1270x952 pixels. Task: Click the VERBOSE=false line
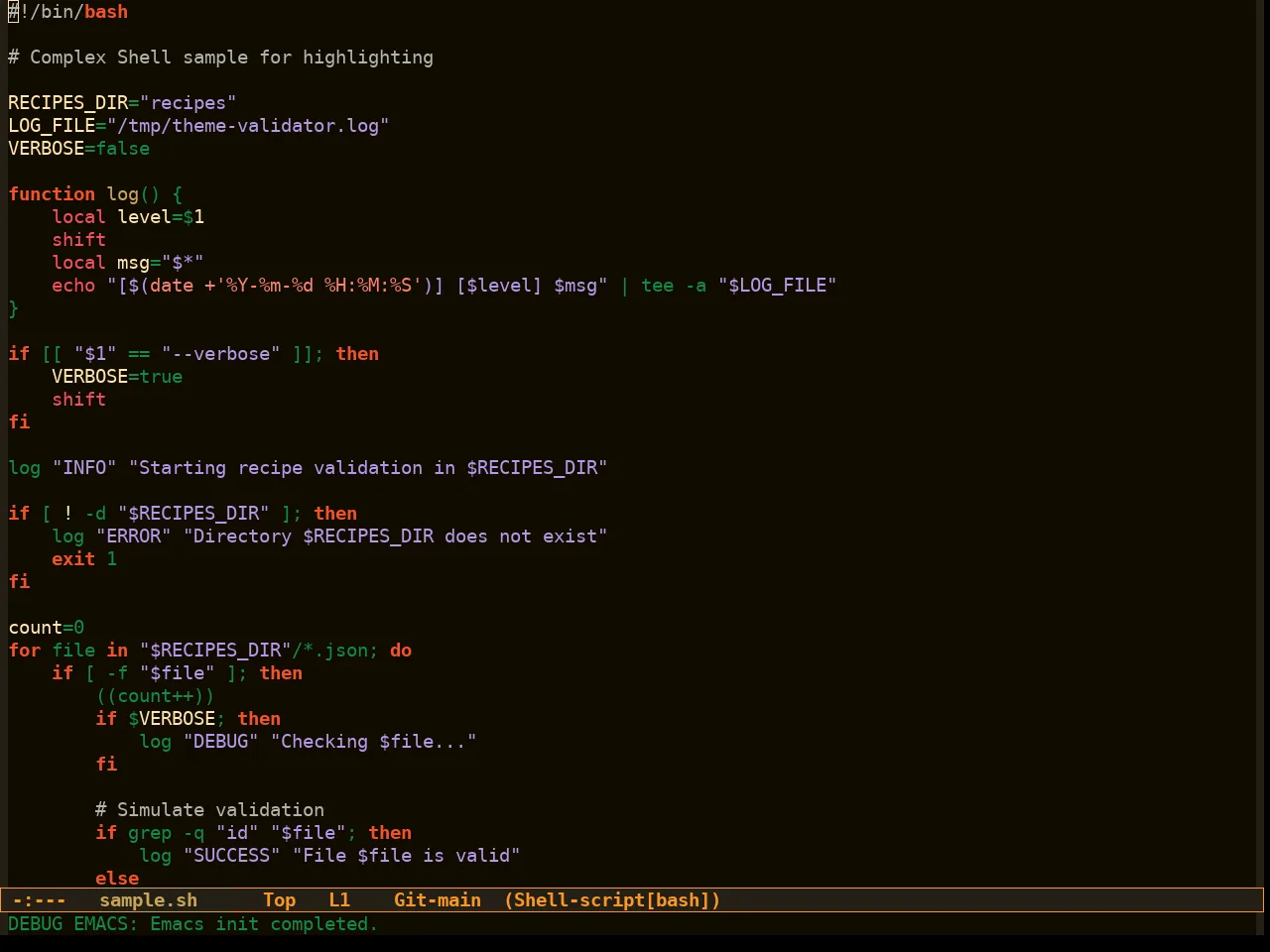tap(79, 149)
